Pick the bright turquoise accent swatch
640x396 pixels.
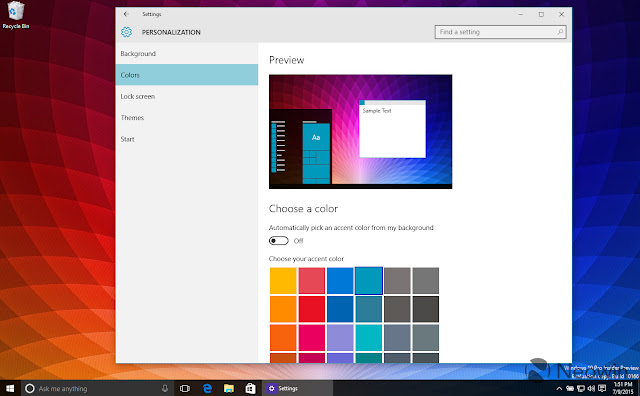click(369, 338)
